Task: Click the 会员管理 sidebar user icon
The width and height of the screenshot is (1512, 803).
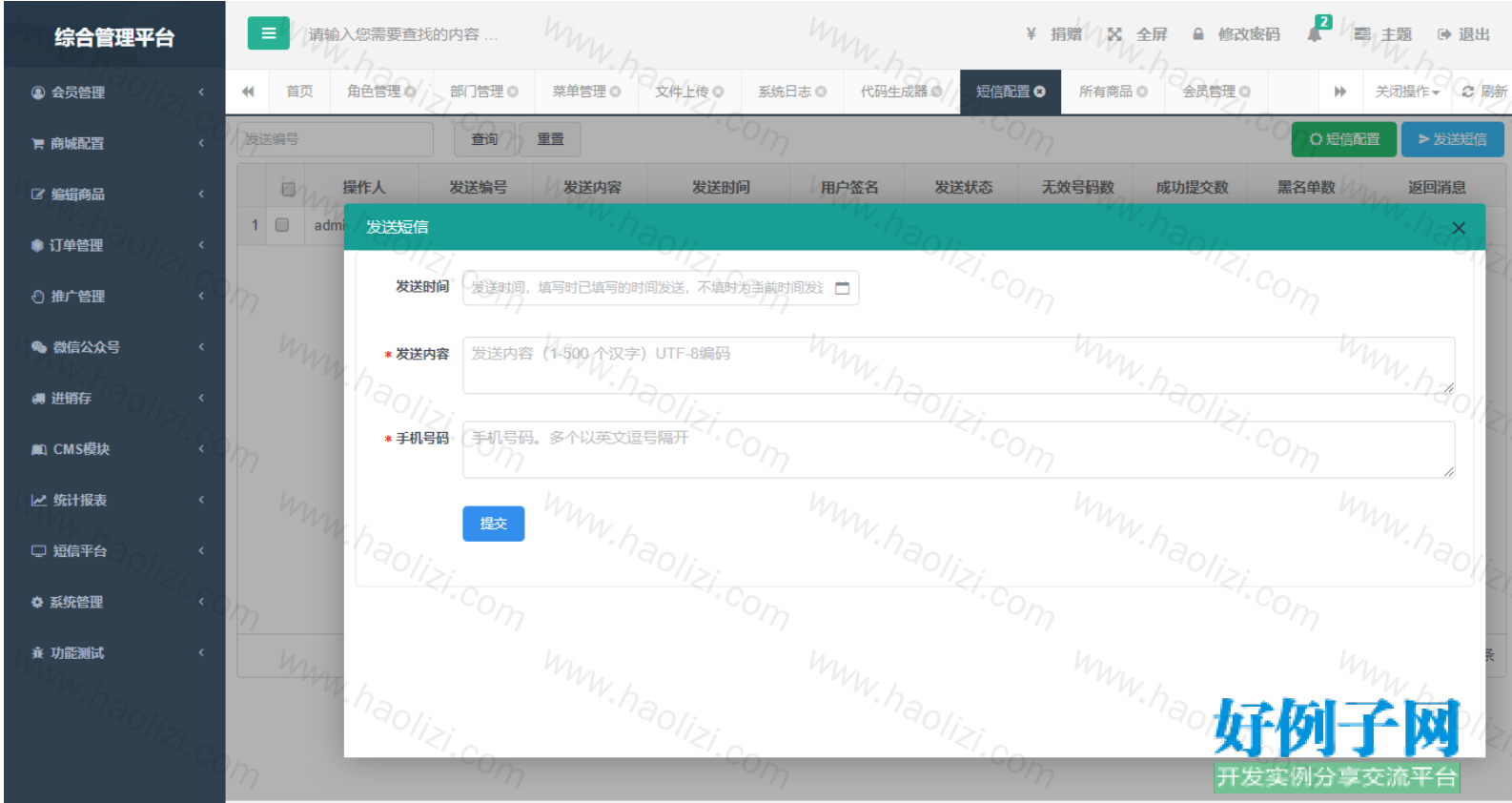Action: coord(38,93)
